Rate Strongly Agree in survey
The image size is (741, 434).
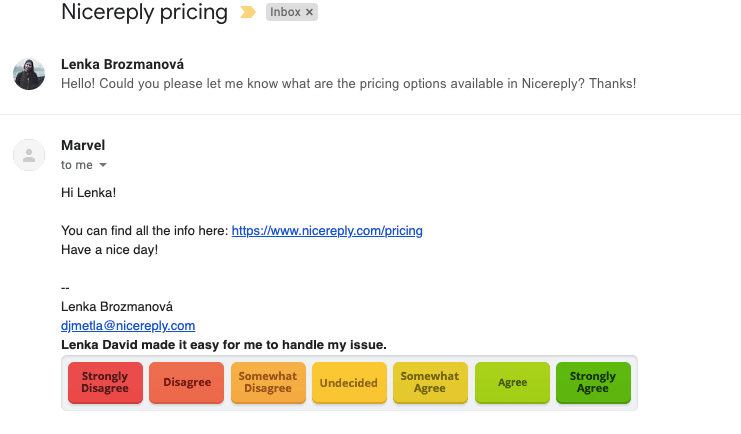point(593,382)
